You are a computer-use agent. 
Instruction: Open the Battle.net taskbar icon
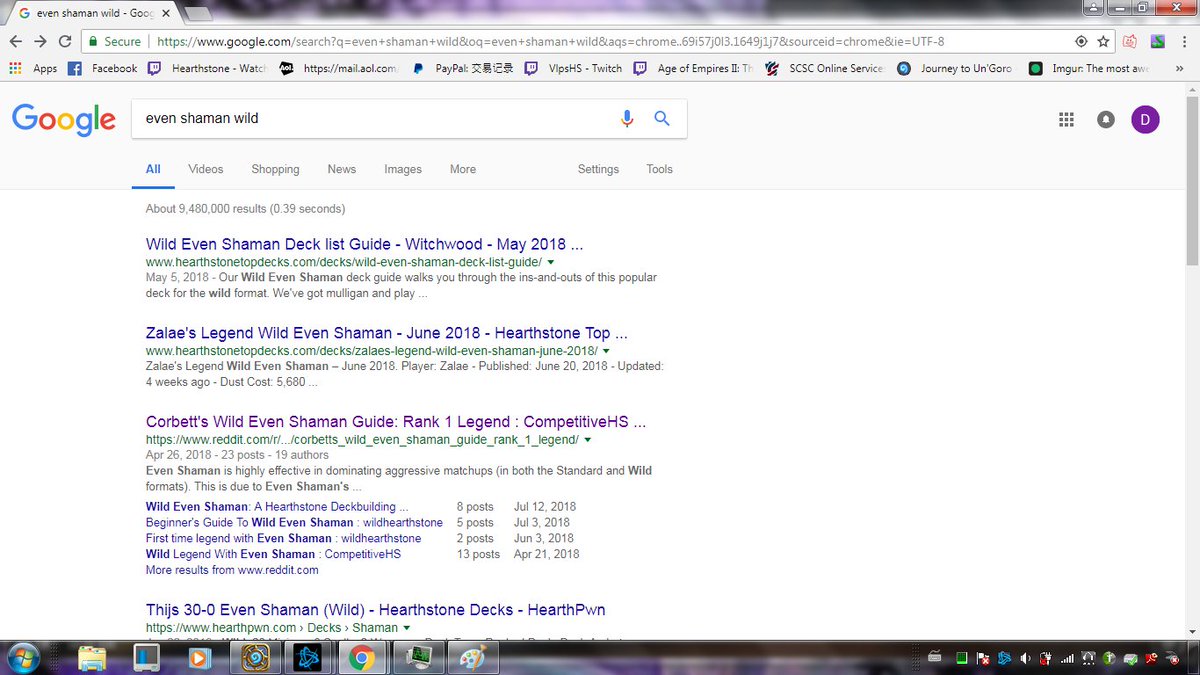(x=308, y=657)
